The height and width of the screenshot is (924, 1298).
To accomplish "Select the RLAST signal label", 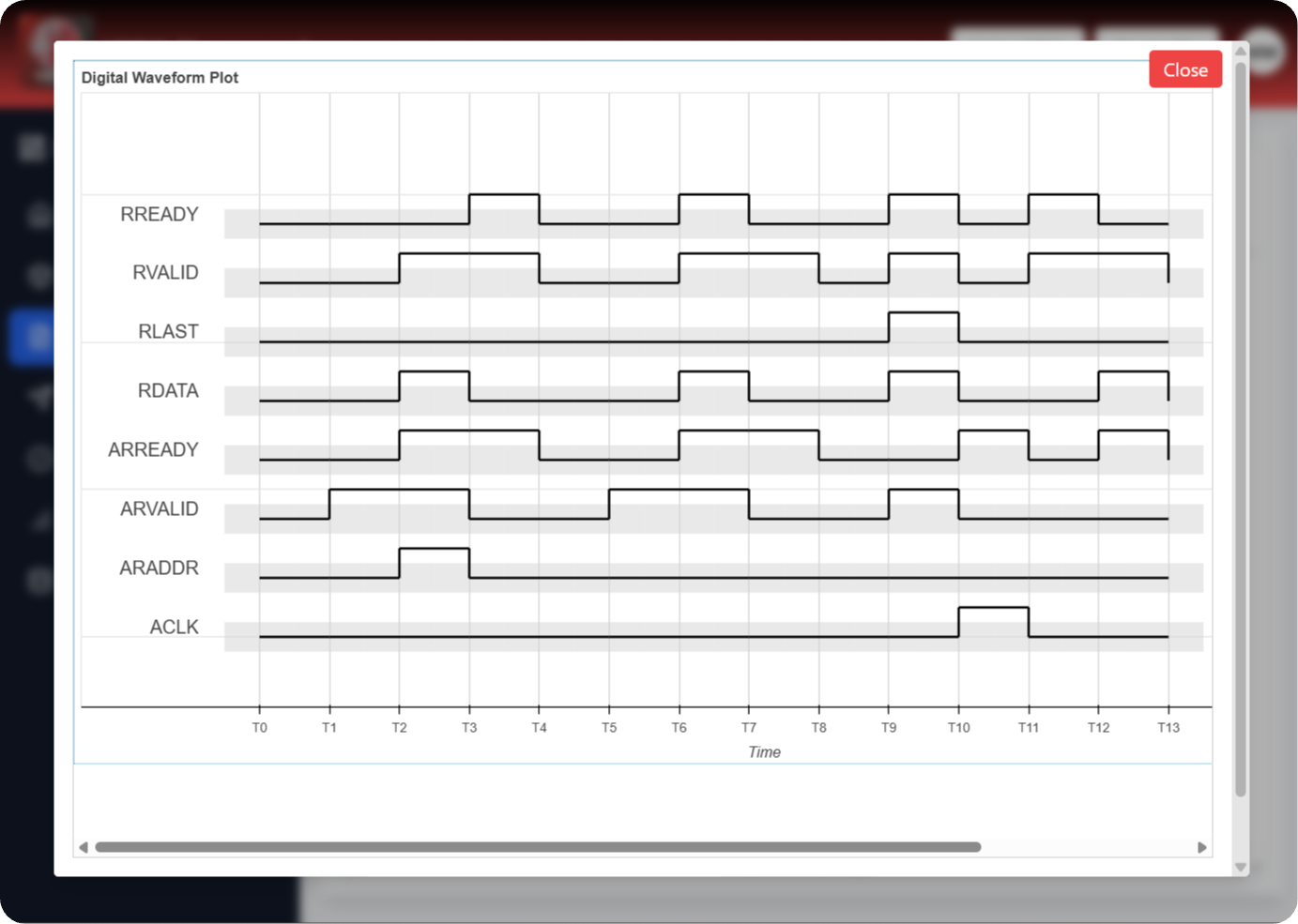I will coord(168,331).
